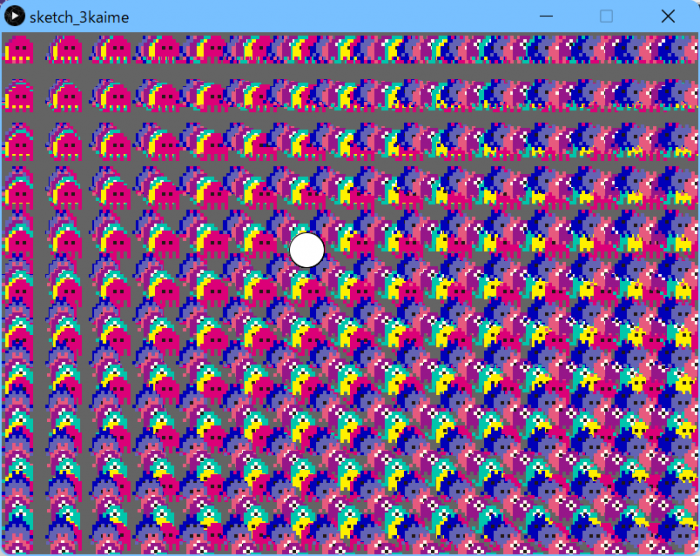Click the pink sprite directly left of white circle
The width and height of the screenshot is (700, 556).
point(262,243)
